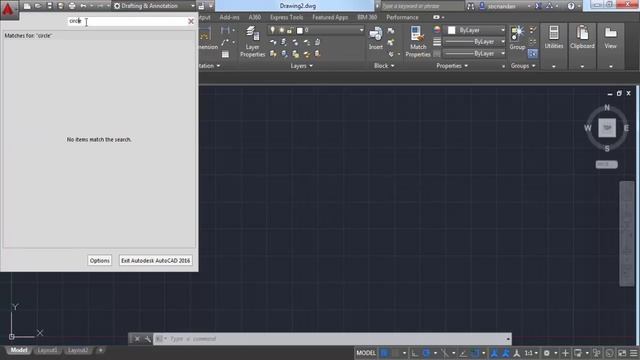Open the Performance ribbon tab
640x360 pixels.
pos(402,17)
